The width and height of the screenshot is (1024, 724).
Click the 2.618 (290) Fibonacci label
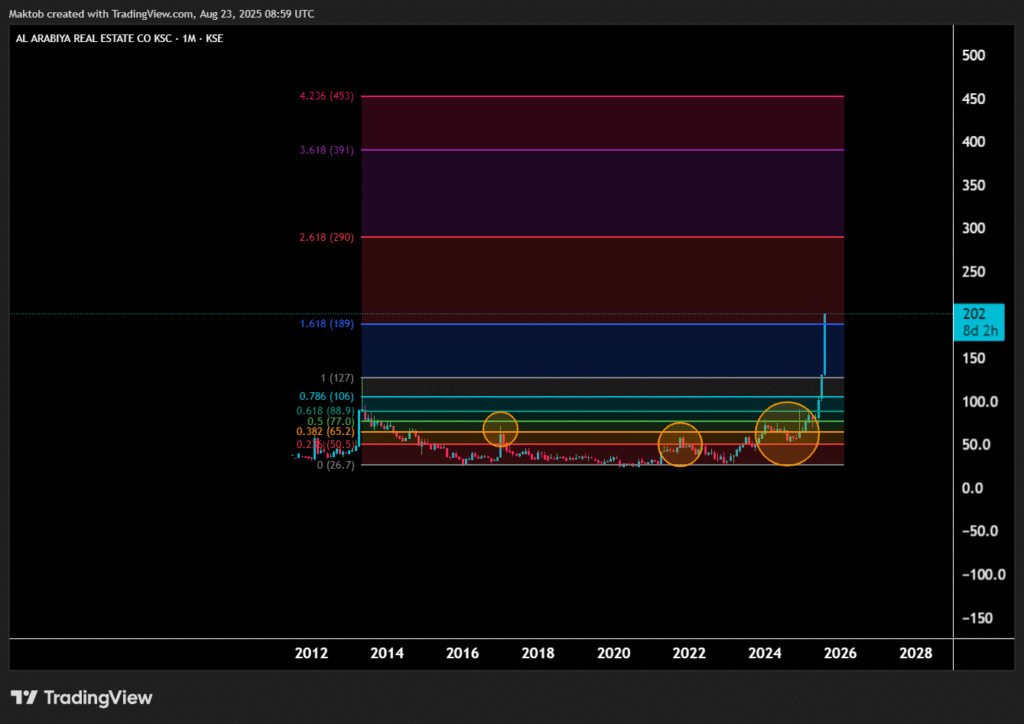point(327,237)
